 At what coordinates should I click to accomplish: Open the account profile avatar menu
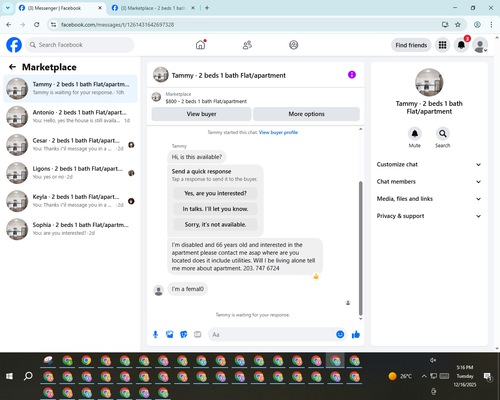pos(480,45)
